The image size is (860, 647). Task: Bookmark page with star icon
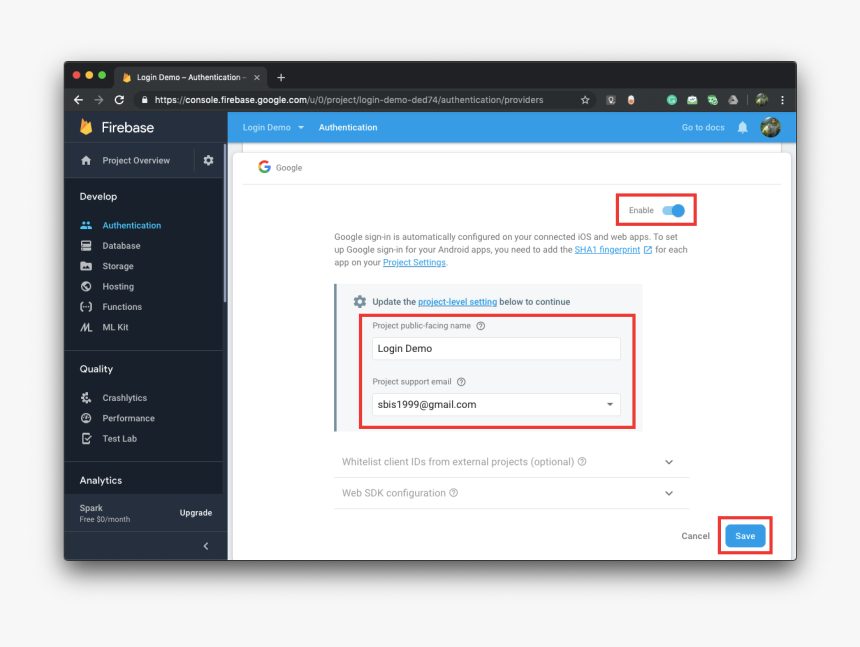click(x=585, y=100)
